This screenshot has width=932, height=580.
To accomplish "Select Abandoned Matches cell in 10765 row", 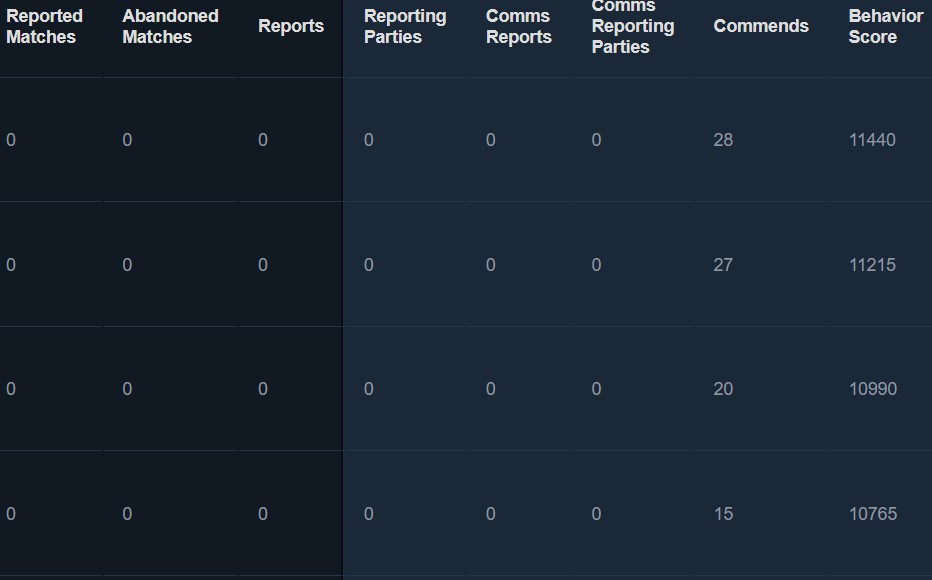I will coord(127,514).
